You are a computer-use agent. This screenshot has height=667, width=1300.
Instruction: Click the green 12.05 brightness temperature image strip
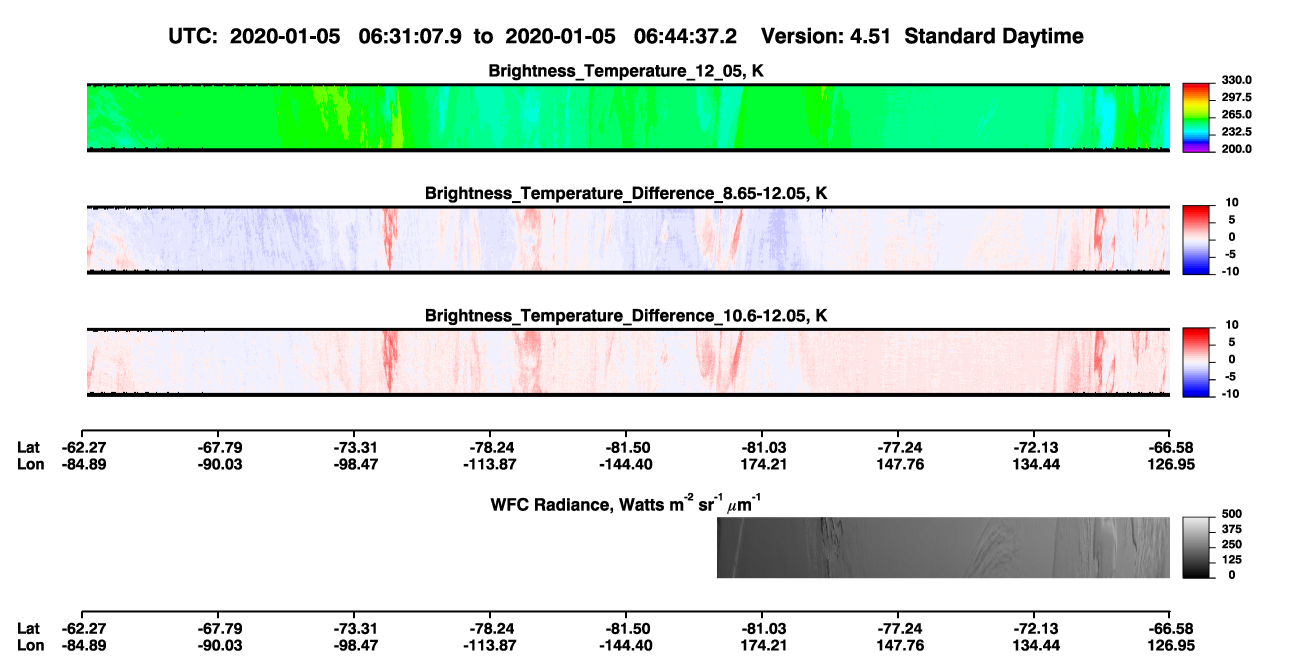(x=628, y=117)
